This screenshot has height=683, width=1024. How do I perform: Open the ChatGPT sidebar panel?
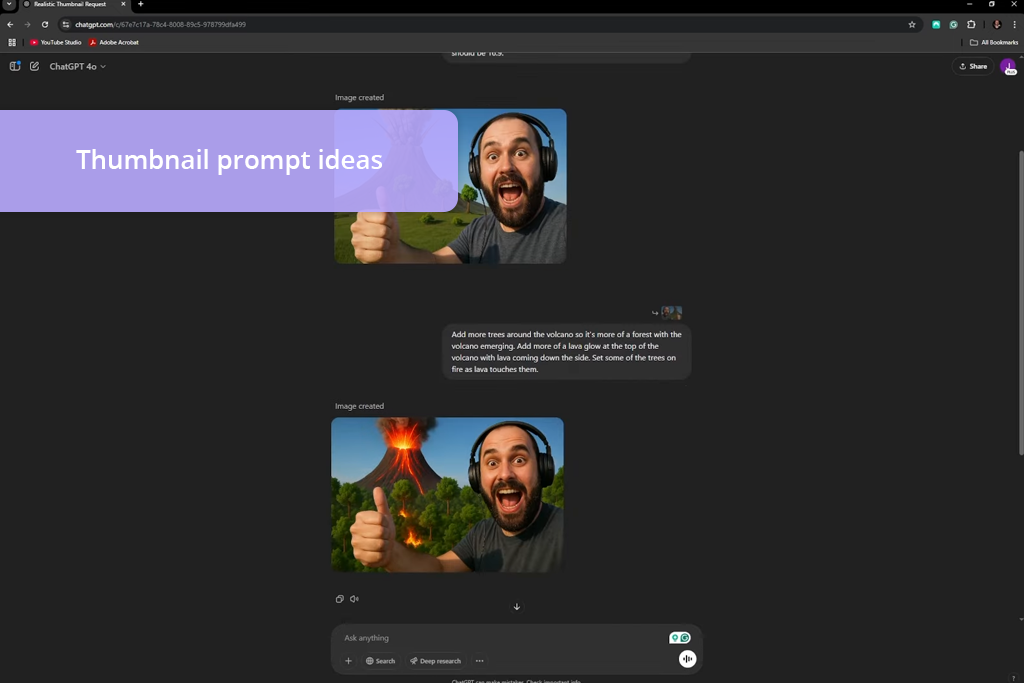click(x=14, y=66)
